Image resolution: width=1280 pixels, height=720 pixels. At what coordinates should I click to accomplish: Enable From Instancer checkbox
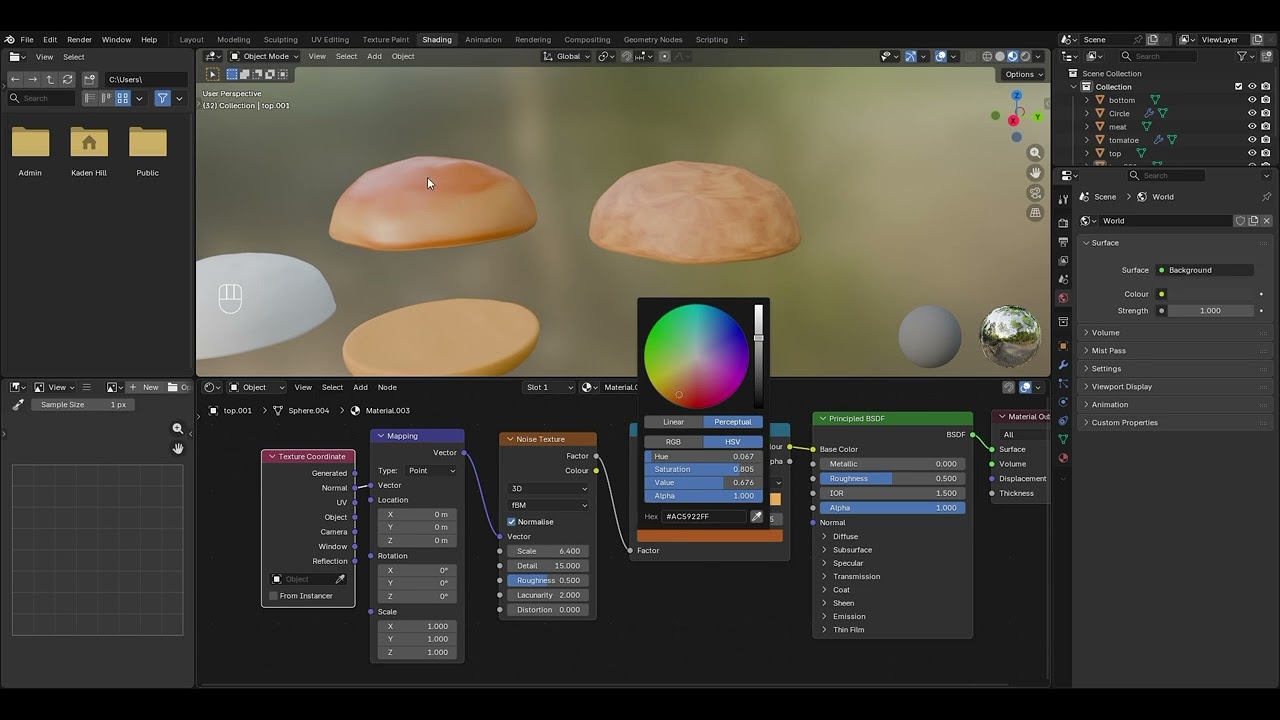pyautogui.click(x=273, y=596)
